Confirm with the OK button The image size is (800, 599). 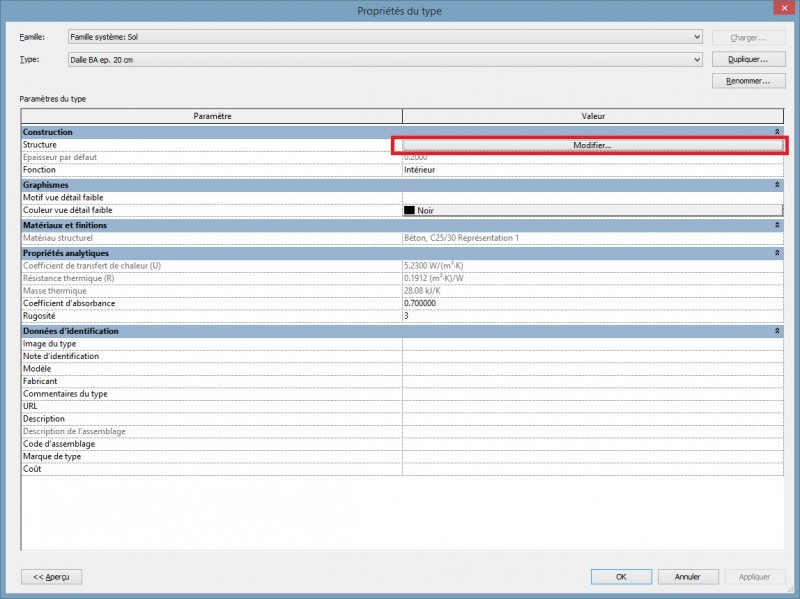[621, 577]
